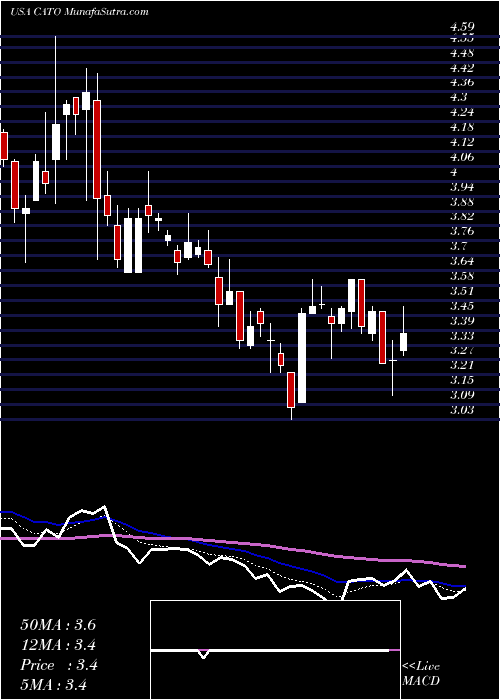Screen dimensions: 500x700
Task: Click the 3.51 price axis label
Action: [x=462, y=291]
